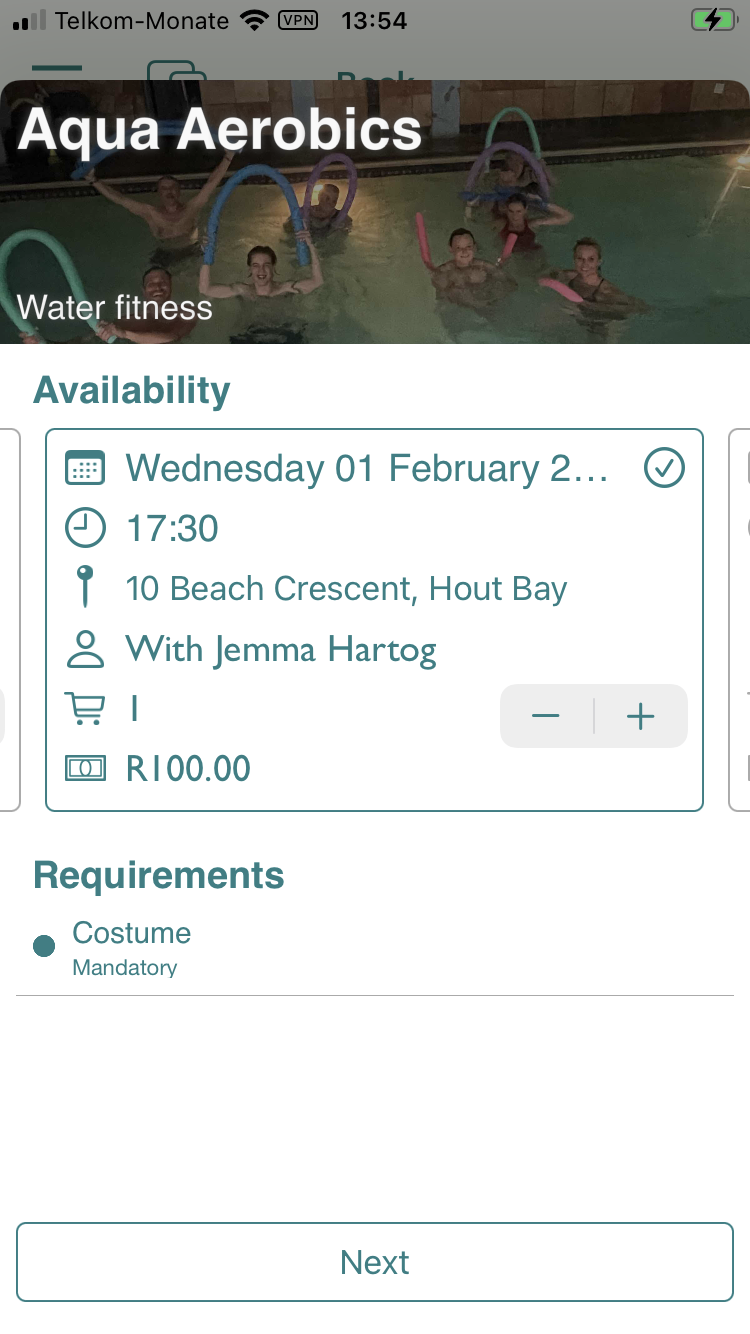Tap the With Jemma Hartog instructor name

point(281,650)
